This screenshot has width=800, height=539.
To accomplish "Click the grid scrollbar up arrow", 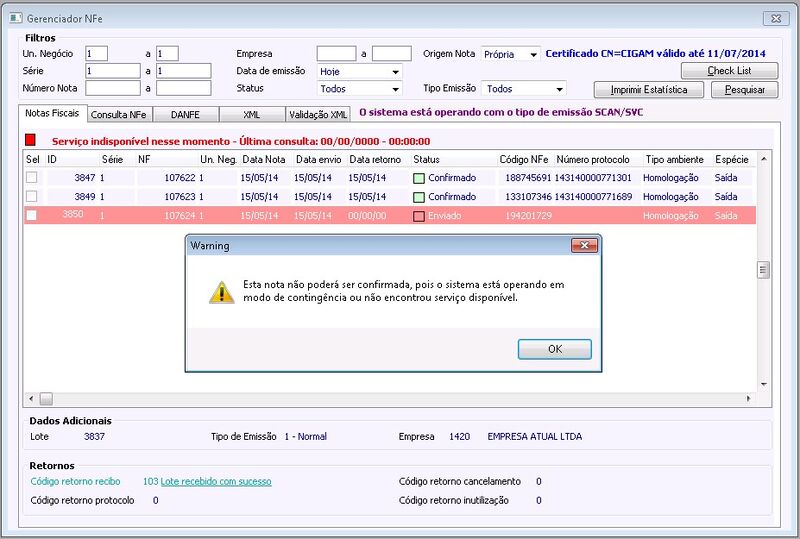I will [x=764, y=159].
